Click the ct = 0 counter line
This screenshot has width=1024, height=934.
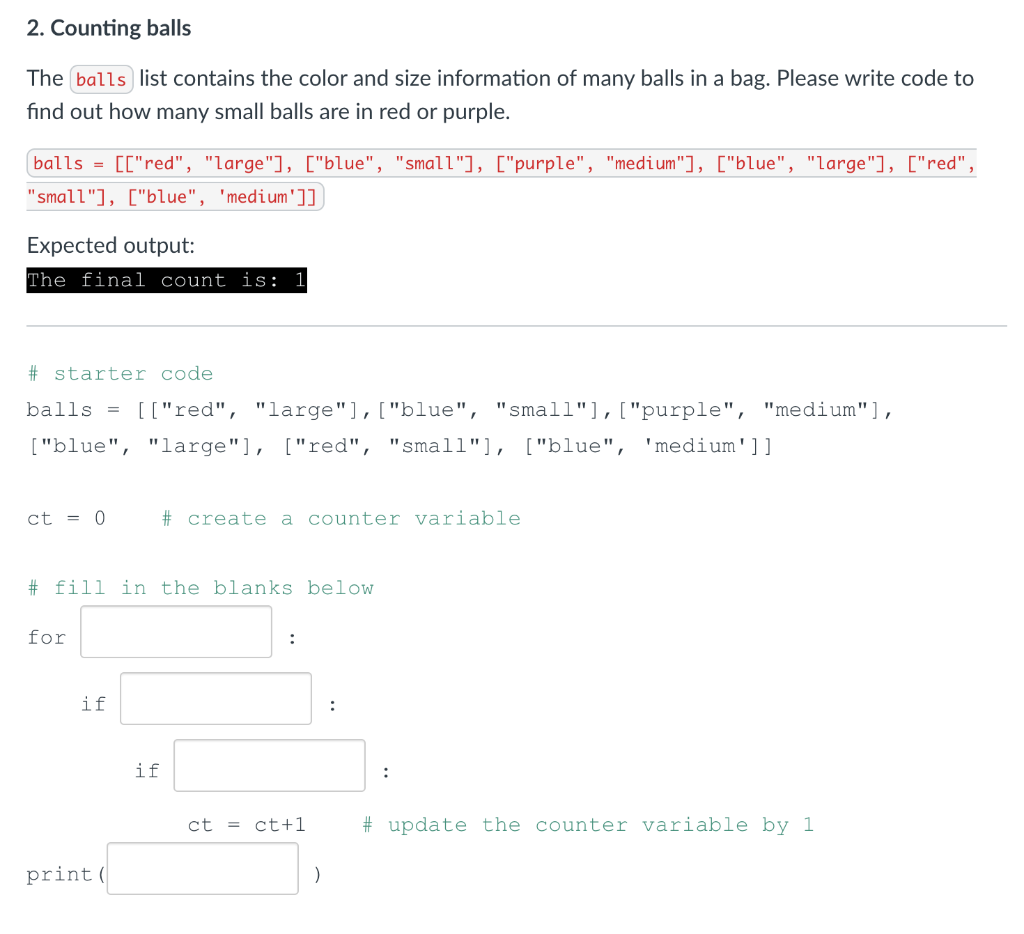click(65, 518)
